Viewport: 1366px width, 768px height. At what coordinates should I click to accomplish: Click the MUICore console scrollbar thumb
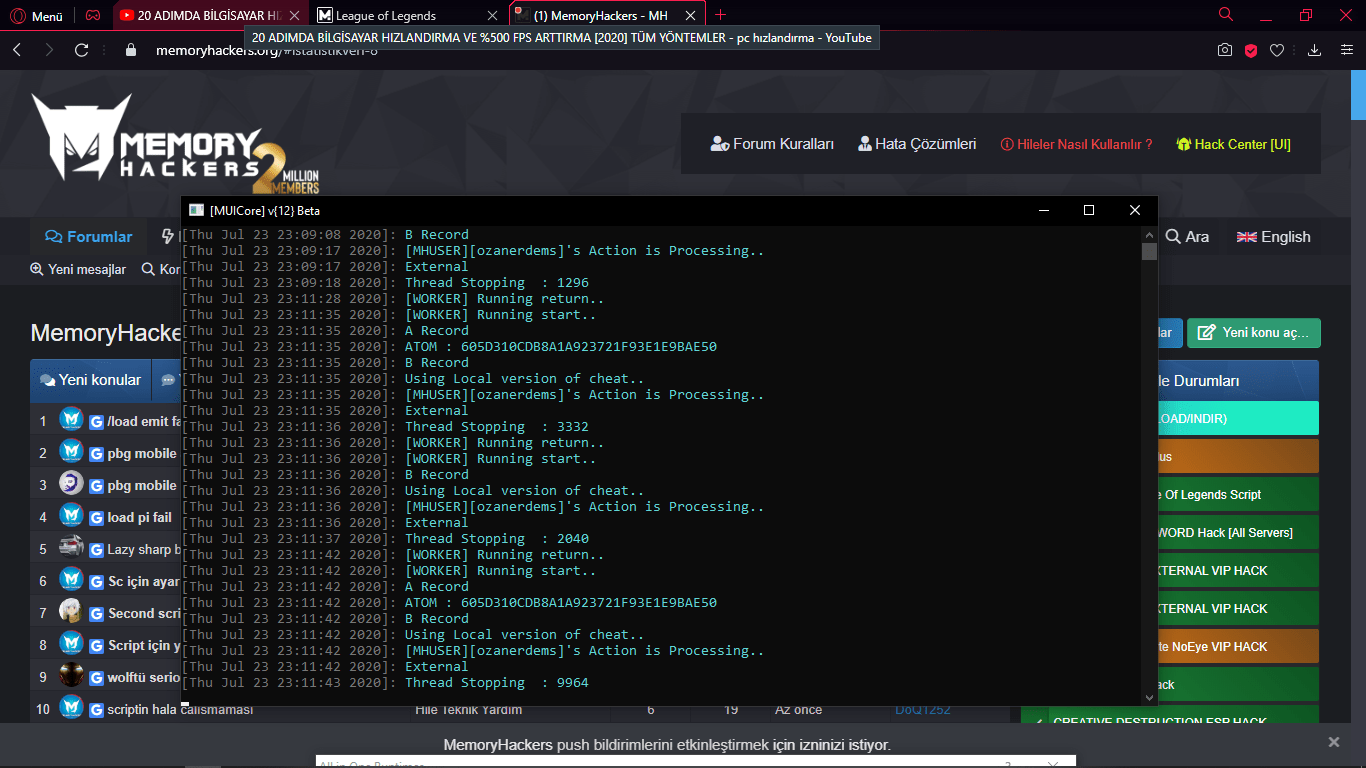(1149, 251)
